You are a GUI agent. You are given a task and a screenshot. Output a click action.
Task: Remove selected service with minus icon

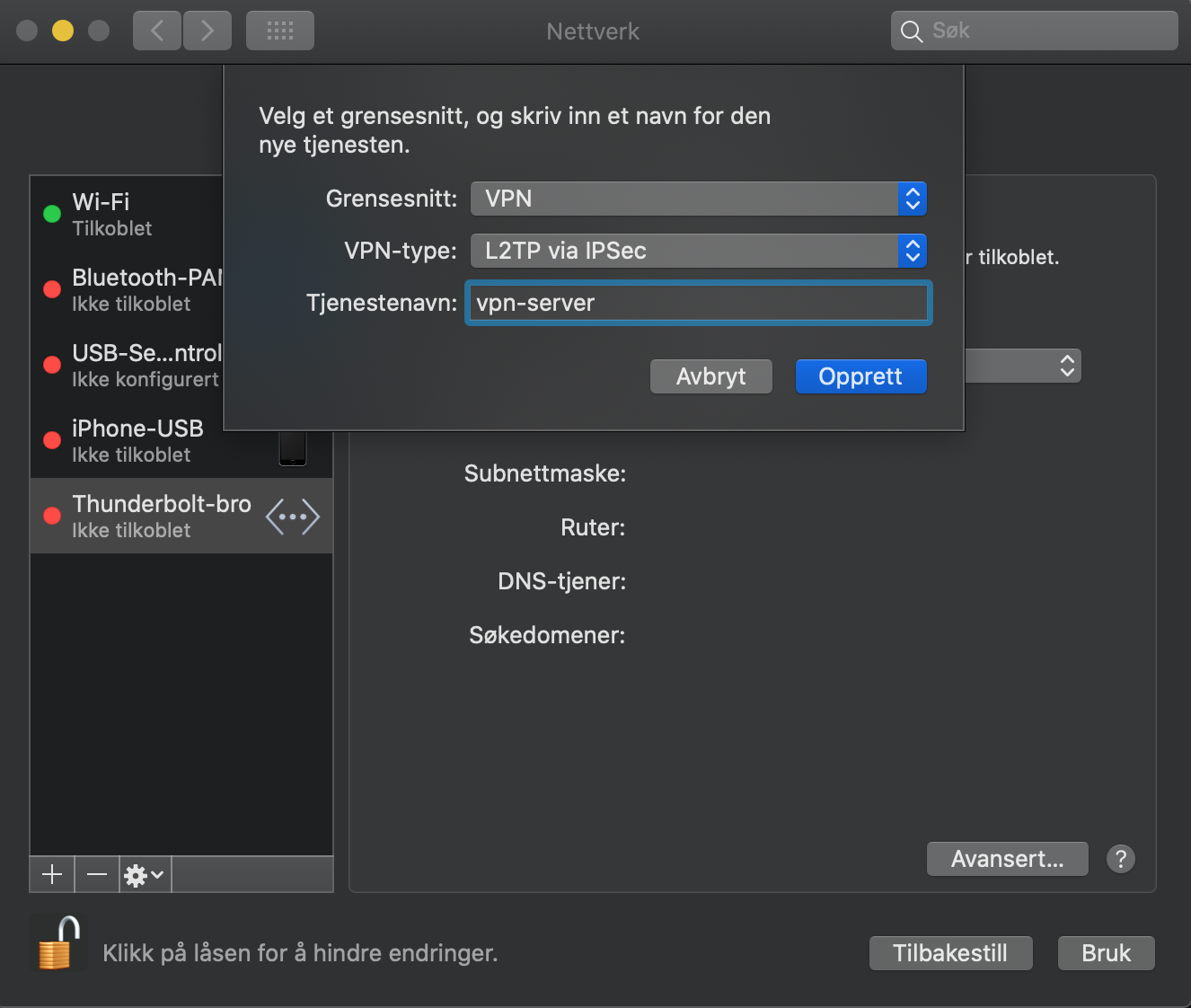point(96,873)
